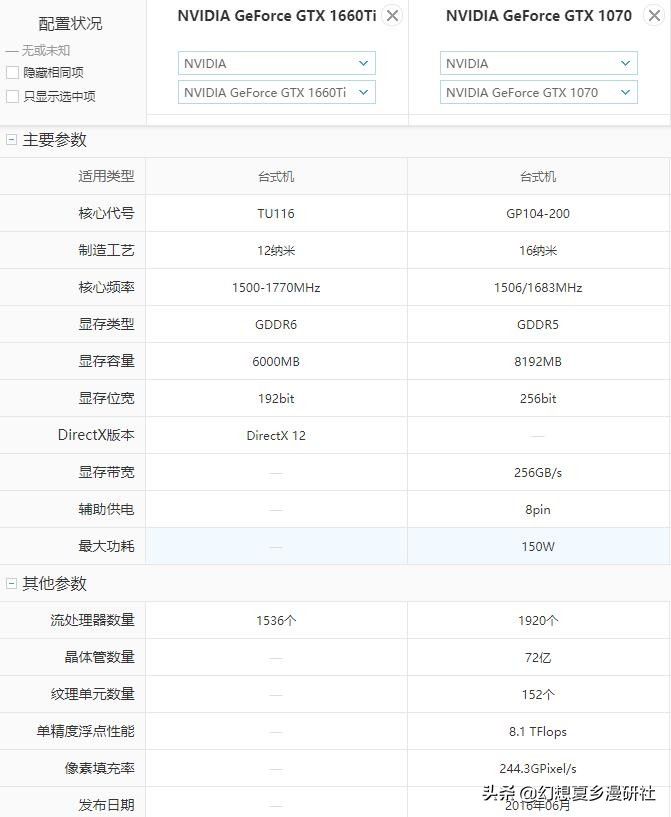Click the 8pin power connector cell

pyautogui.click(x=538, y=510)
